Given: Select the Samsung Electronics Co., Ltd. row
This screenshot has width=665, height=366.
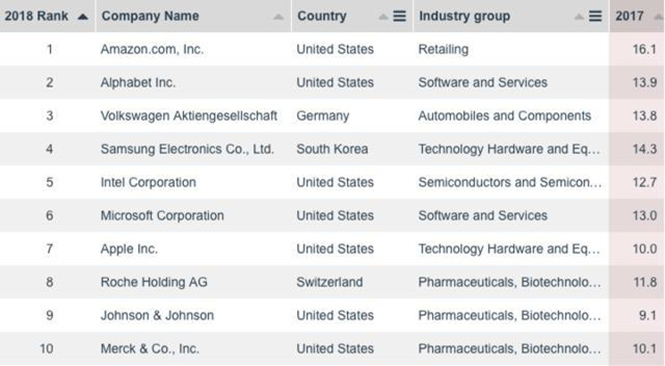Looking at the screenshot, I should tap(332, 149).
